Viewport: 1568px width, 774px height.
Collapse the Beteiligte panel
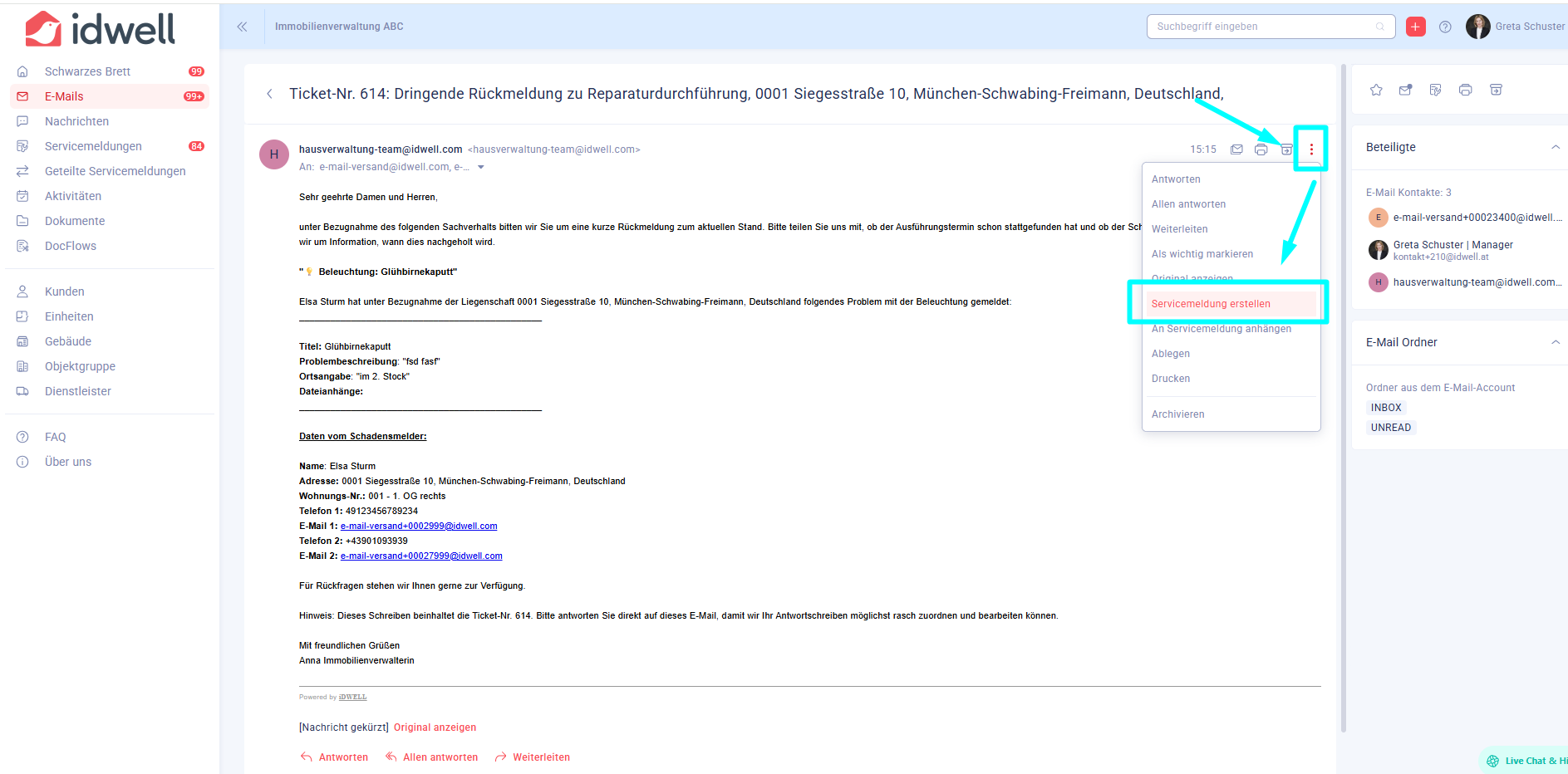tap(1556, 147)
